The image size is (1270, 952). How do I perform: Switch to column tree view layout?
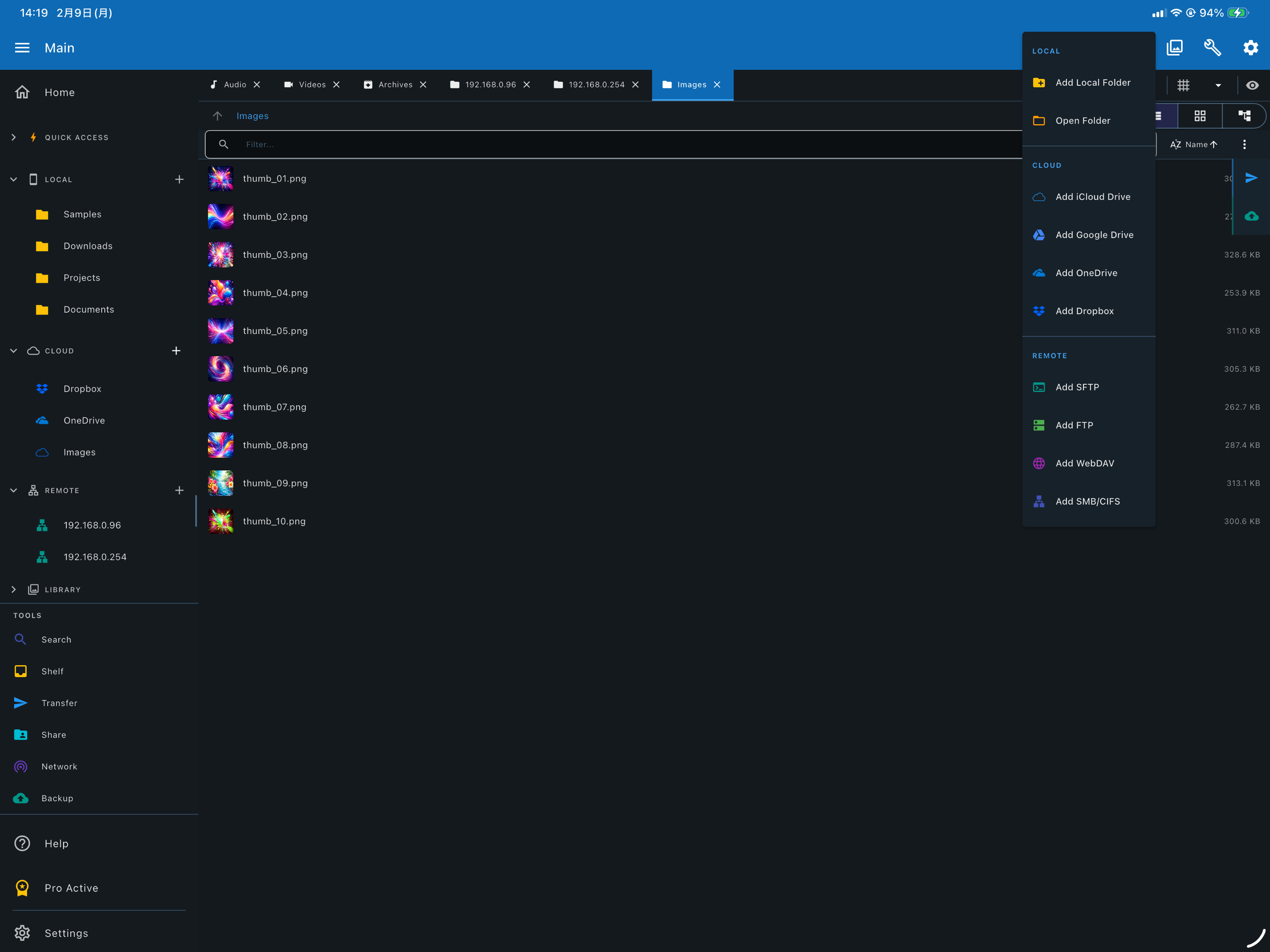pyautogui.click(x=1244, y=115)
